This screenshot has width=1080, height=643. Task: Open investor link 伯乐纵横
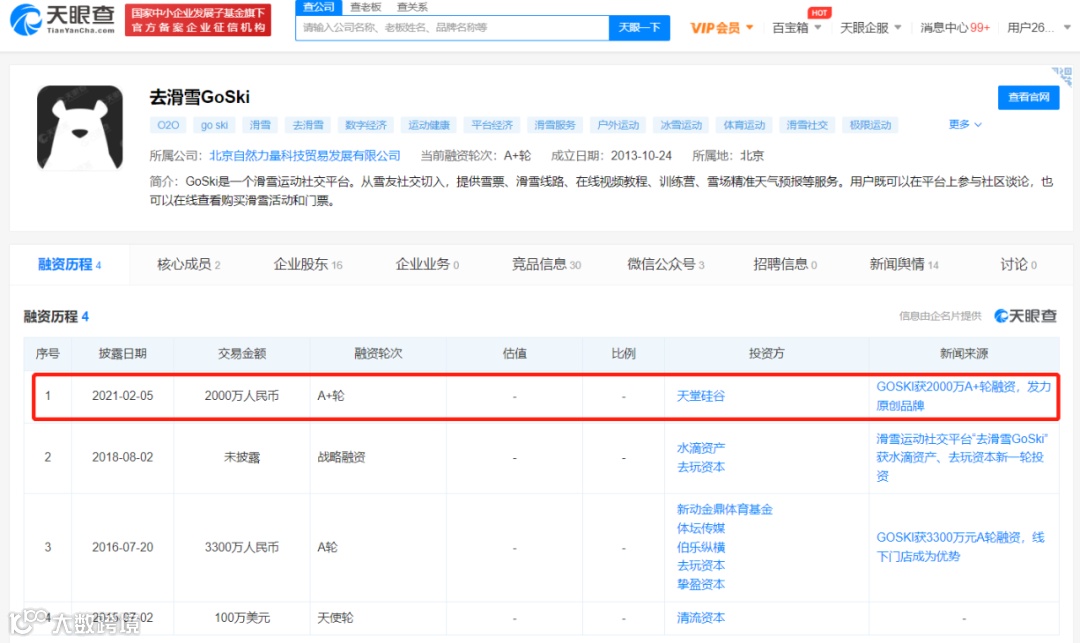point(700,547)
